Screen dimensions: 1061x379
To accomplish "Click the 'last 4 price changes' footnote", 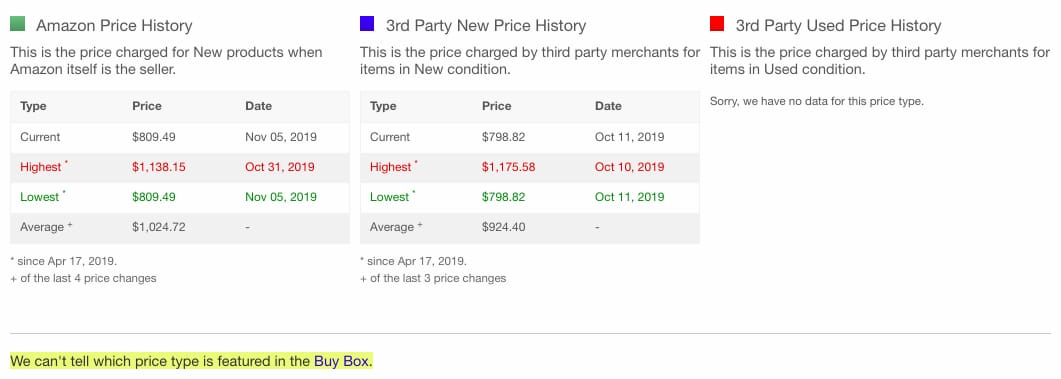I will pyautogui.click(x=83, y=278).
